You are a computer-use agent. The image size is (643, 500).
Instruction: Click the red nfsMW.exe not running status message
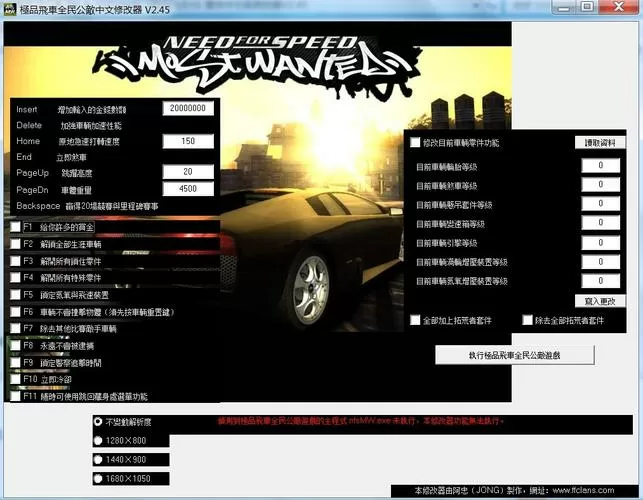coord(361,421)
